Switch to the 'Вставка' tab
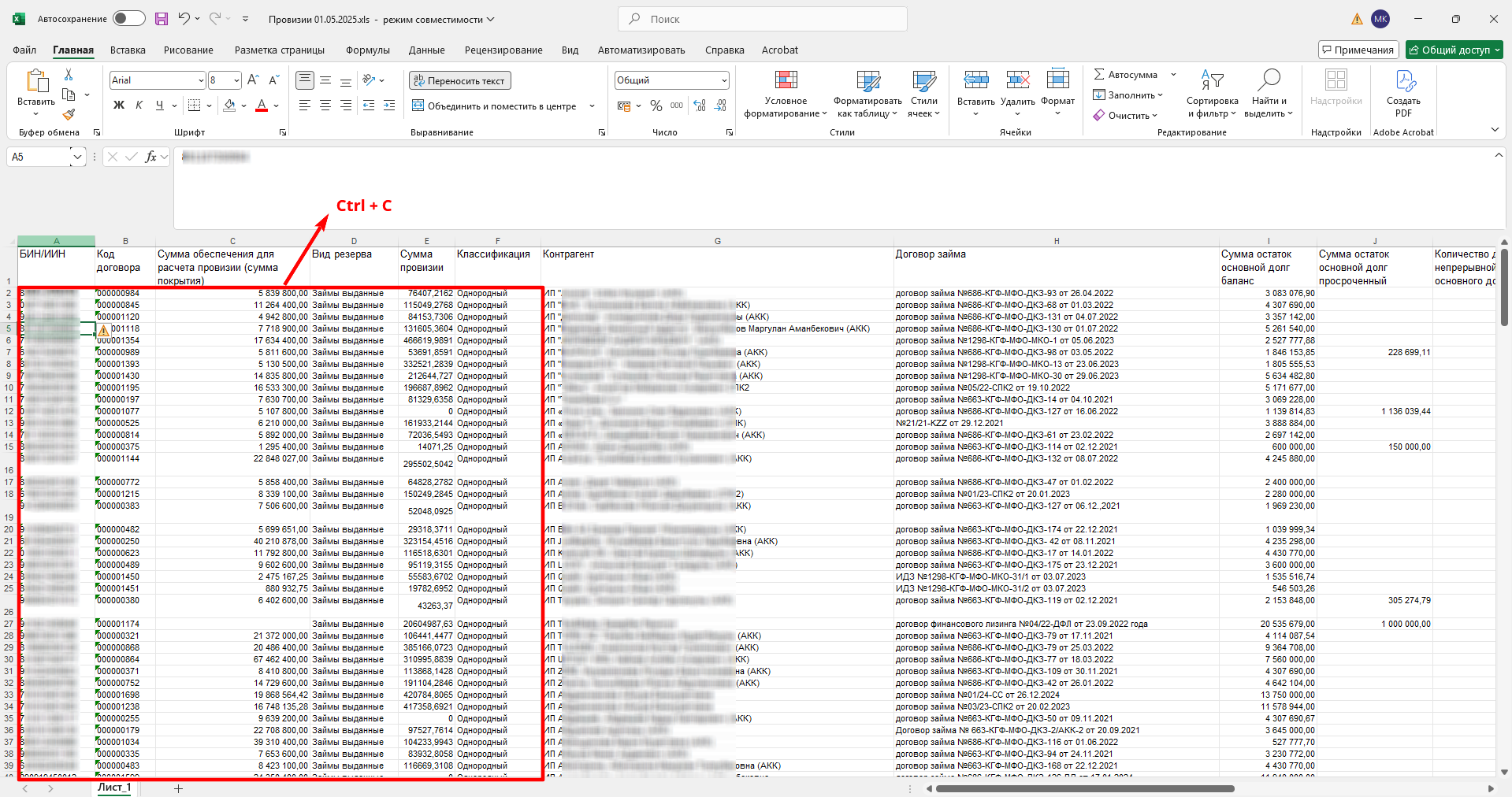Image resolution: width=1512 pixels, height=797 pixels. pyautogui.click(x=128, y=50)
